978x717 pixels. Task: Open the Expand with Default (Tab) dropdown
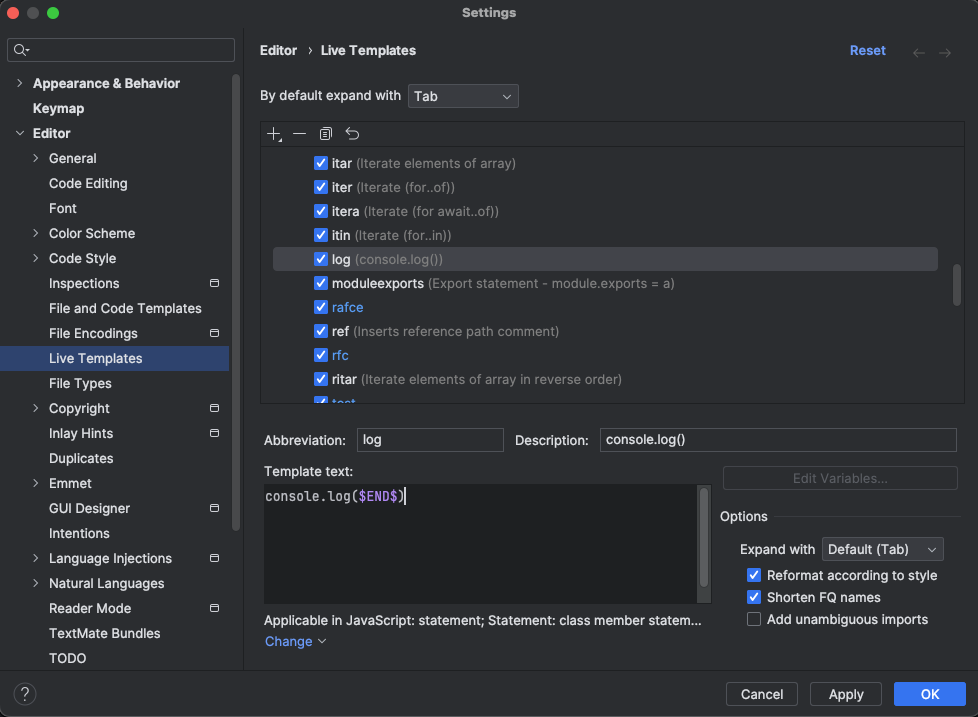(x=882, y=549)
